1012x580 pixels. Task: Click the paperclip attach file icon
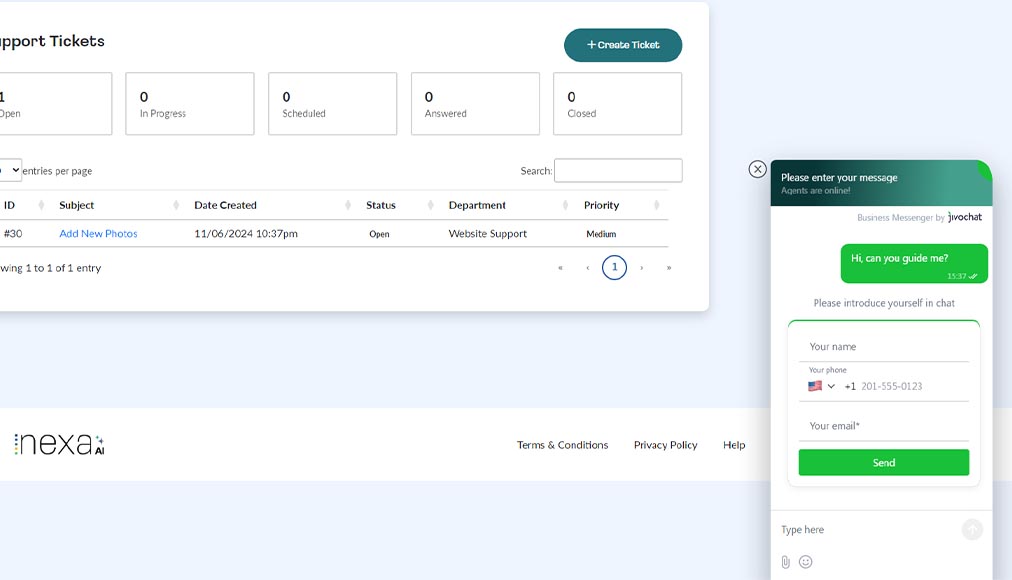[x=785, y=562]
